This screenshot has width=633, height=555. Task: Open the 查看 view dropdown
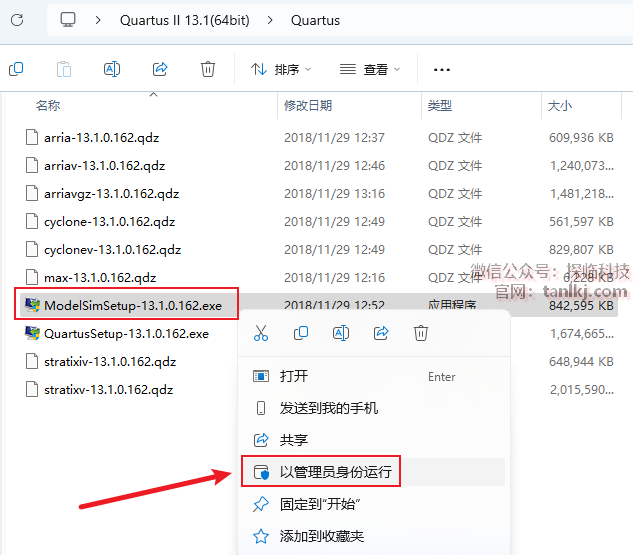pos(369,69)
